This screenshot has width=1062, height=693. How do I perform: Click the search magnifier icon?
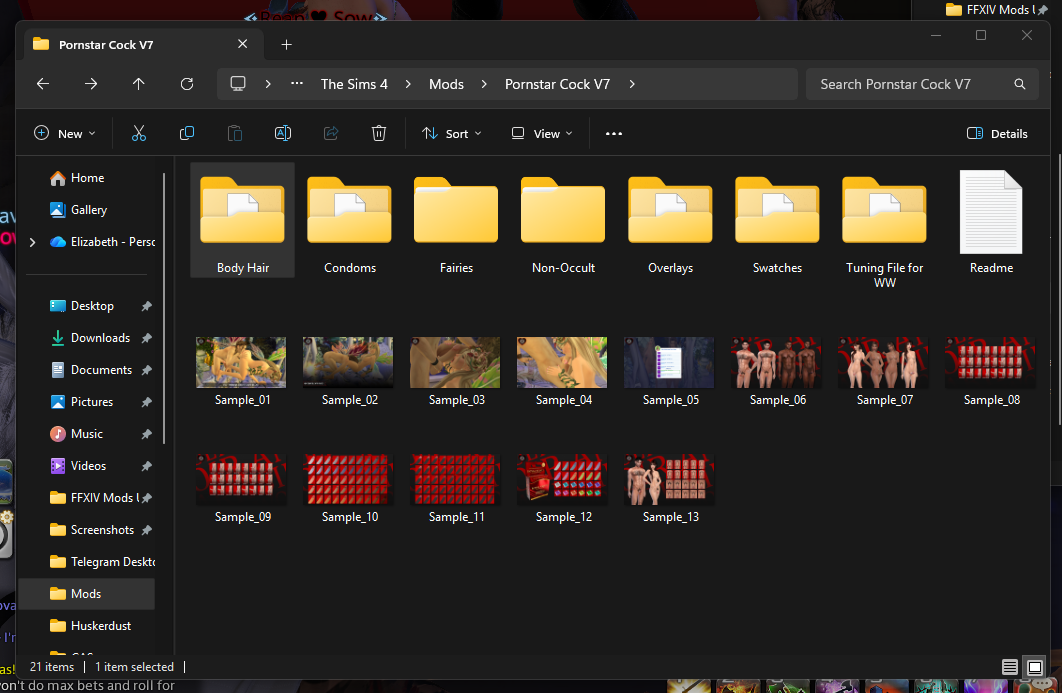(x=1020, y=84)
